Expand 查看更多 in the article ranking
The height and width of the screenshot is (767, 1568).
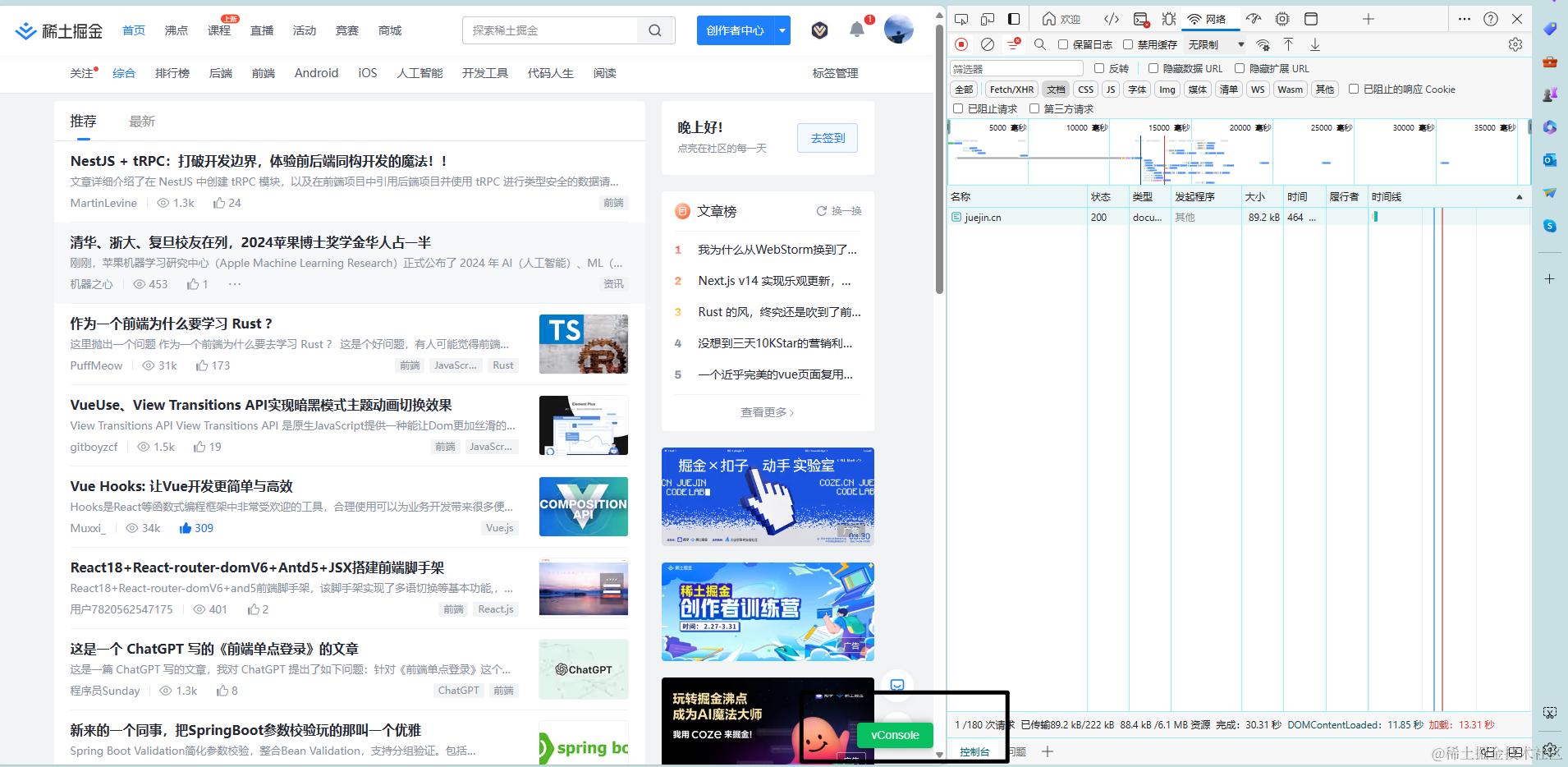pos(767,412)
